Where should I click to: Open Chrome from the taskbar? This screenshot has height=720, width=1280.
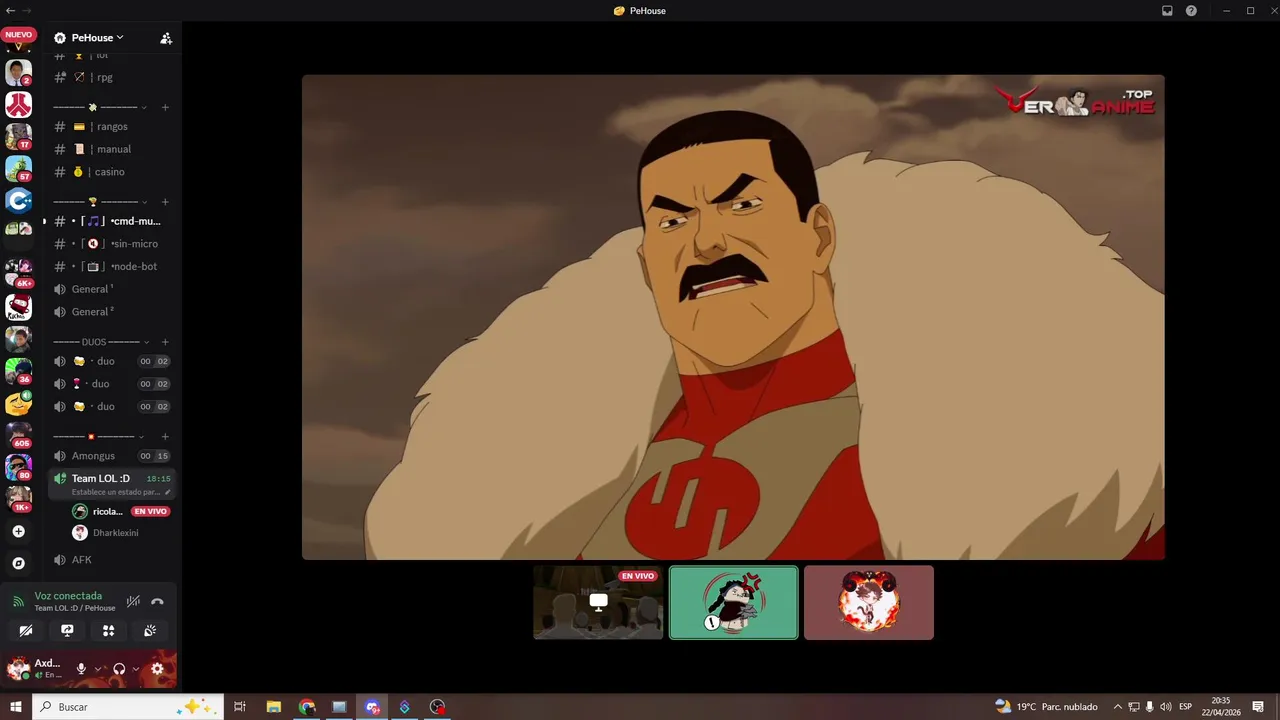click(306, 707)
